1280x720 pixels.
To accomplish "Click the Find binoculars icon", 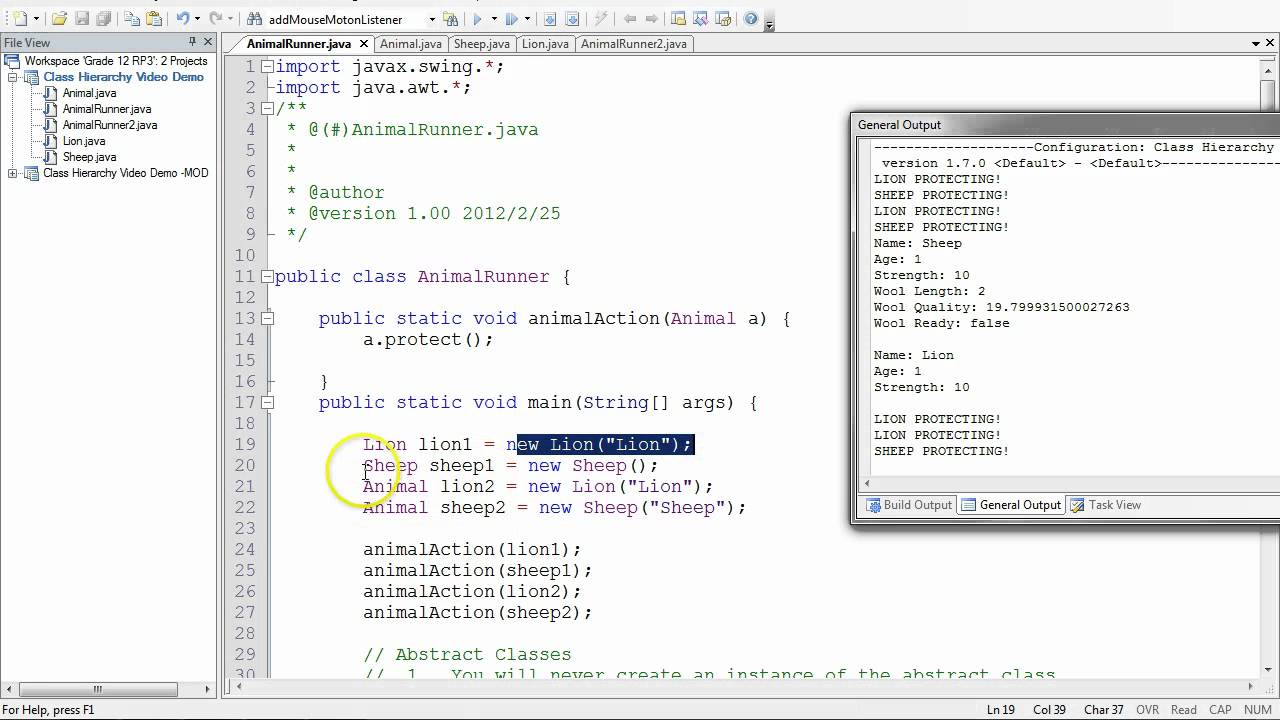I will pyautogui.click(x=254, y=19).
